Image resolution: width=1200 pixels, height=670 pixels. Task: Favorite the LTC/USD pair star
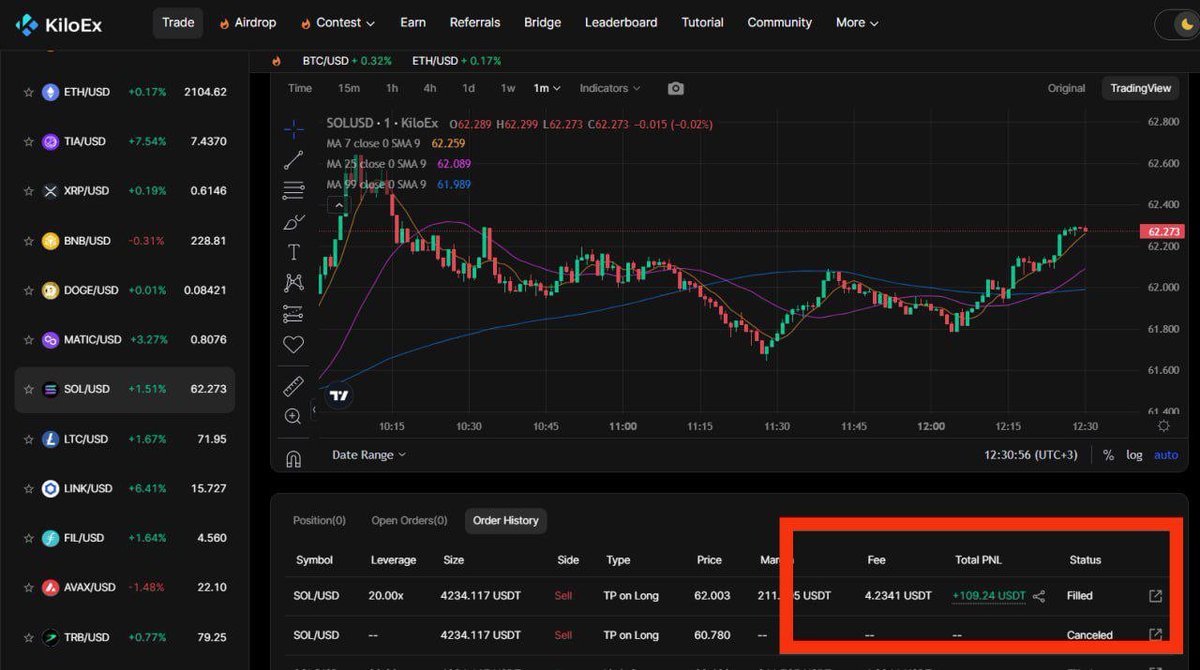coord(29,439)
